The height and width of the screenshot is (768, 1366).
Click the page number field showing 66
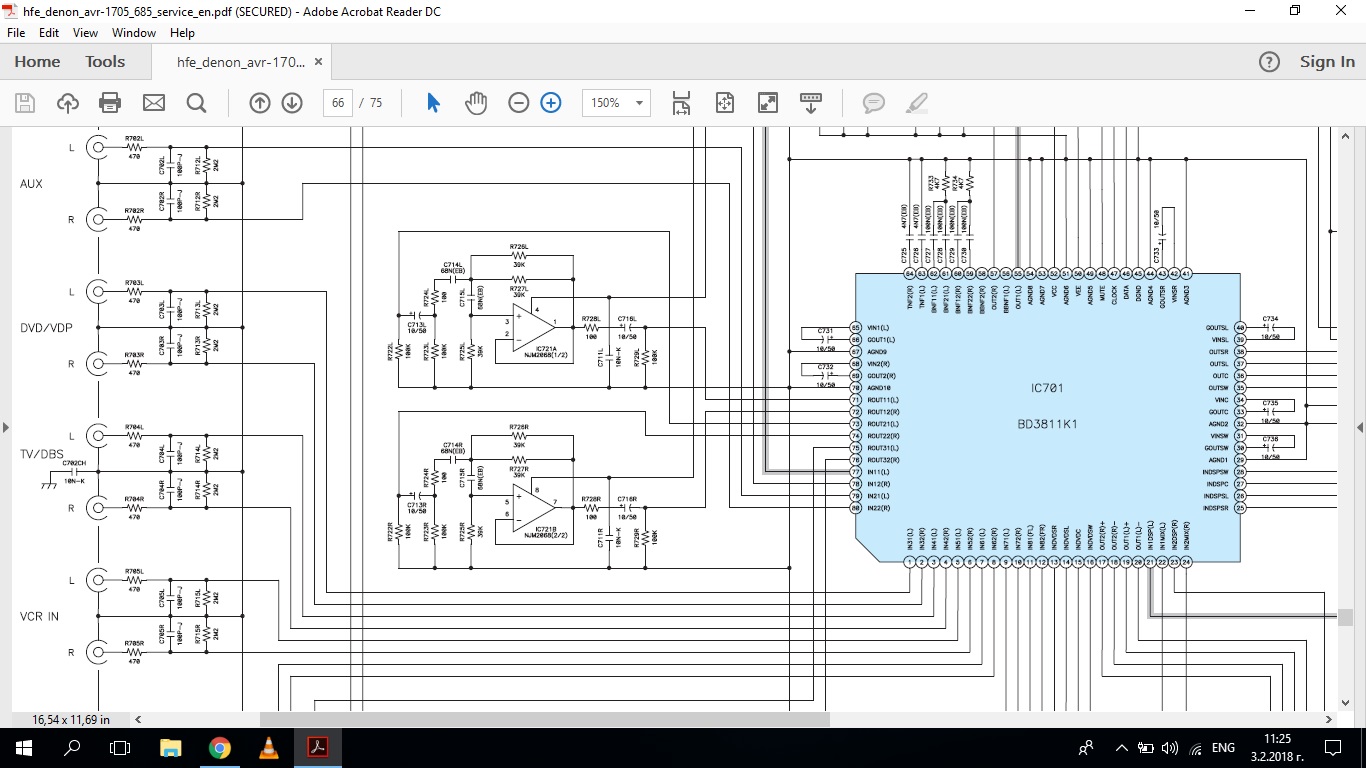coord(338,103)
